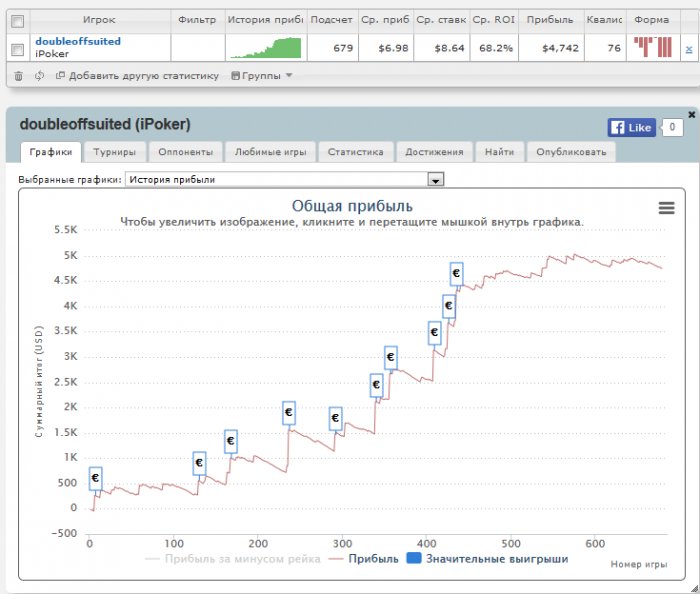Expand the Группы dropdown
The width and height of the screenshot is (700, 594).
262,75
